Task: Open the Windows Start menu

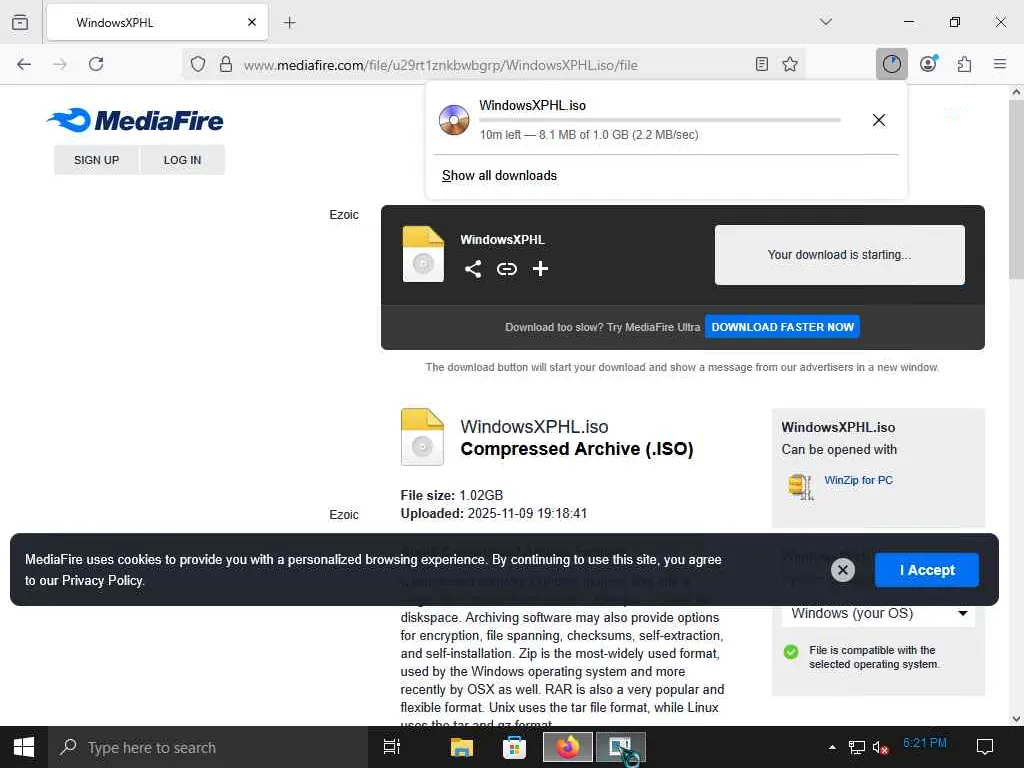Action: [24, 747]
